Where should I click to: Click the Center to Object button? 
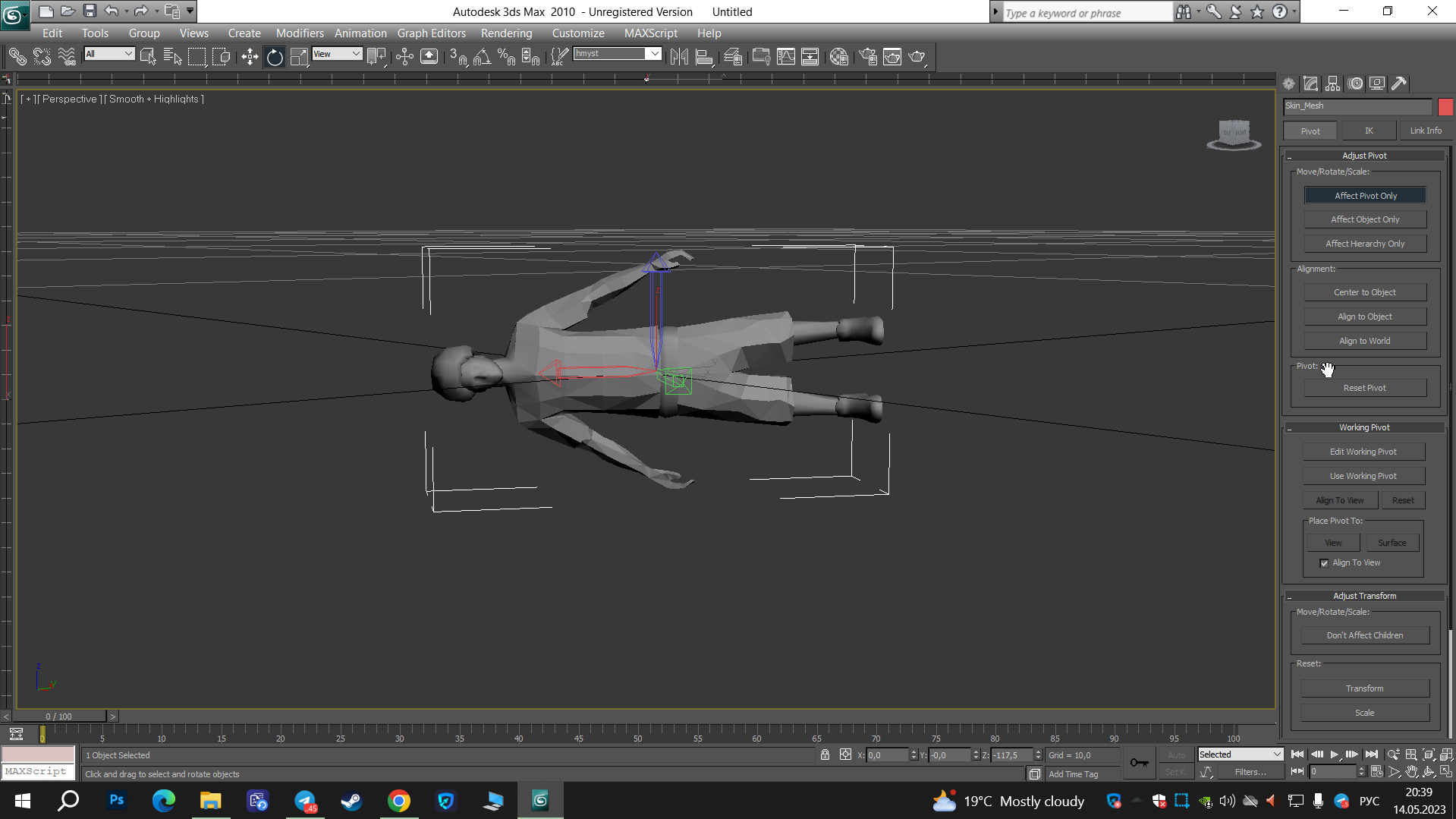pos(1364,292)
